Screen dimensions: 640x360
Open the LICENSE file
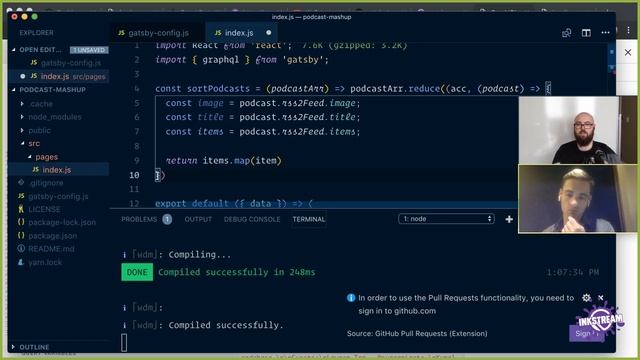click(44, 209)
